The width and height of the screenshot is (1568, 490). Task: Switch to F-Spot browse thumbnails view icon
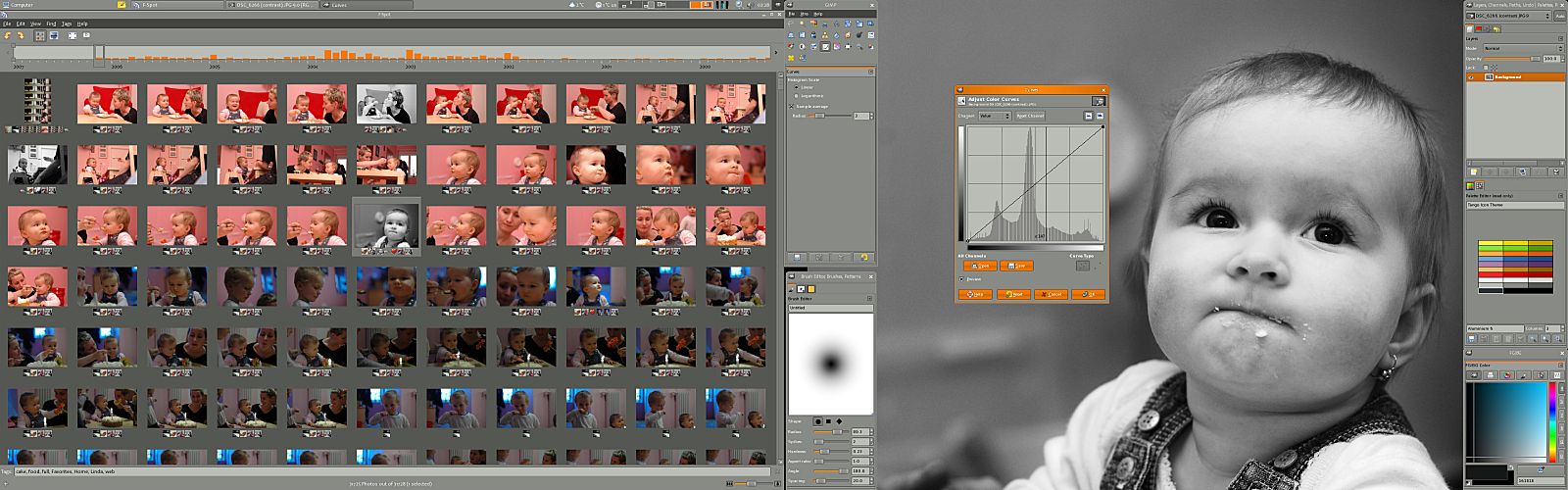(x=40, y=35)
